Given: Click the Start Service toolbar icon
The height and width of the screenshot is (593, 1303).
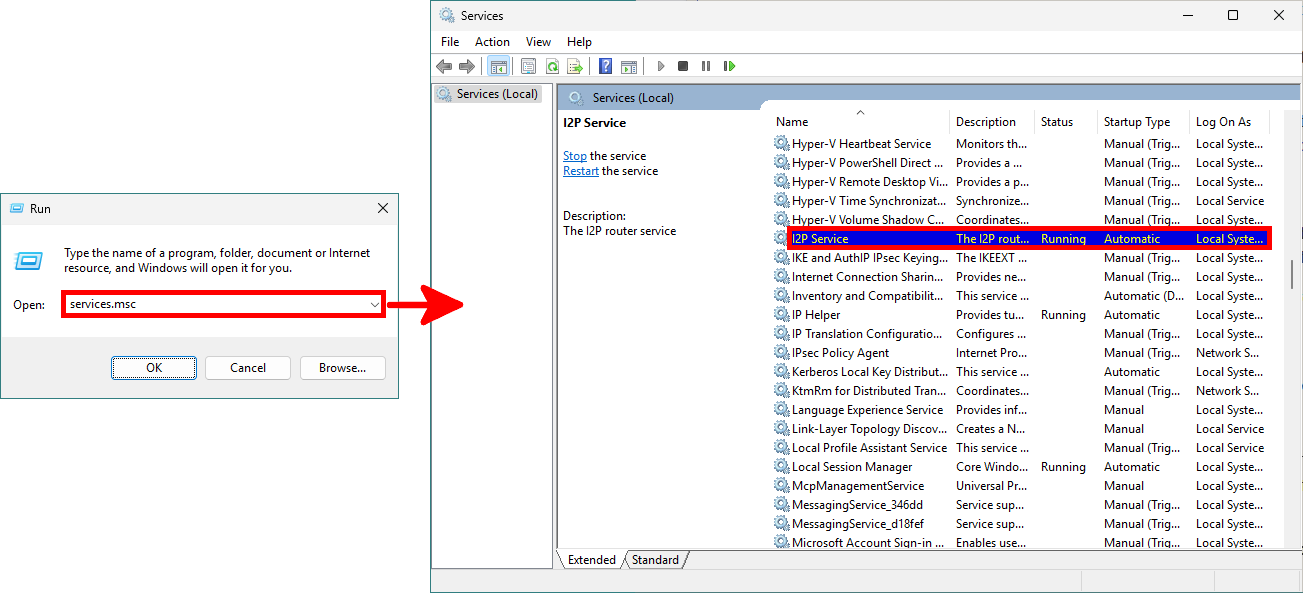Looking at the screenshot, I should [x=661, y=65].
